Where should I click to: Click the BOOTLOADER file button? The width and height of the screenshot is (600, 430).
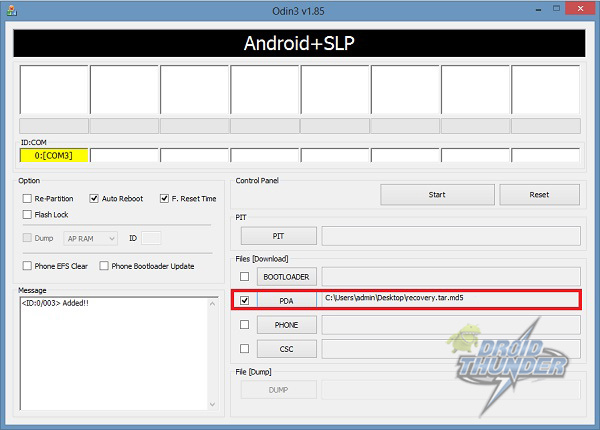point(287,276)
